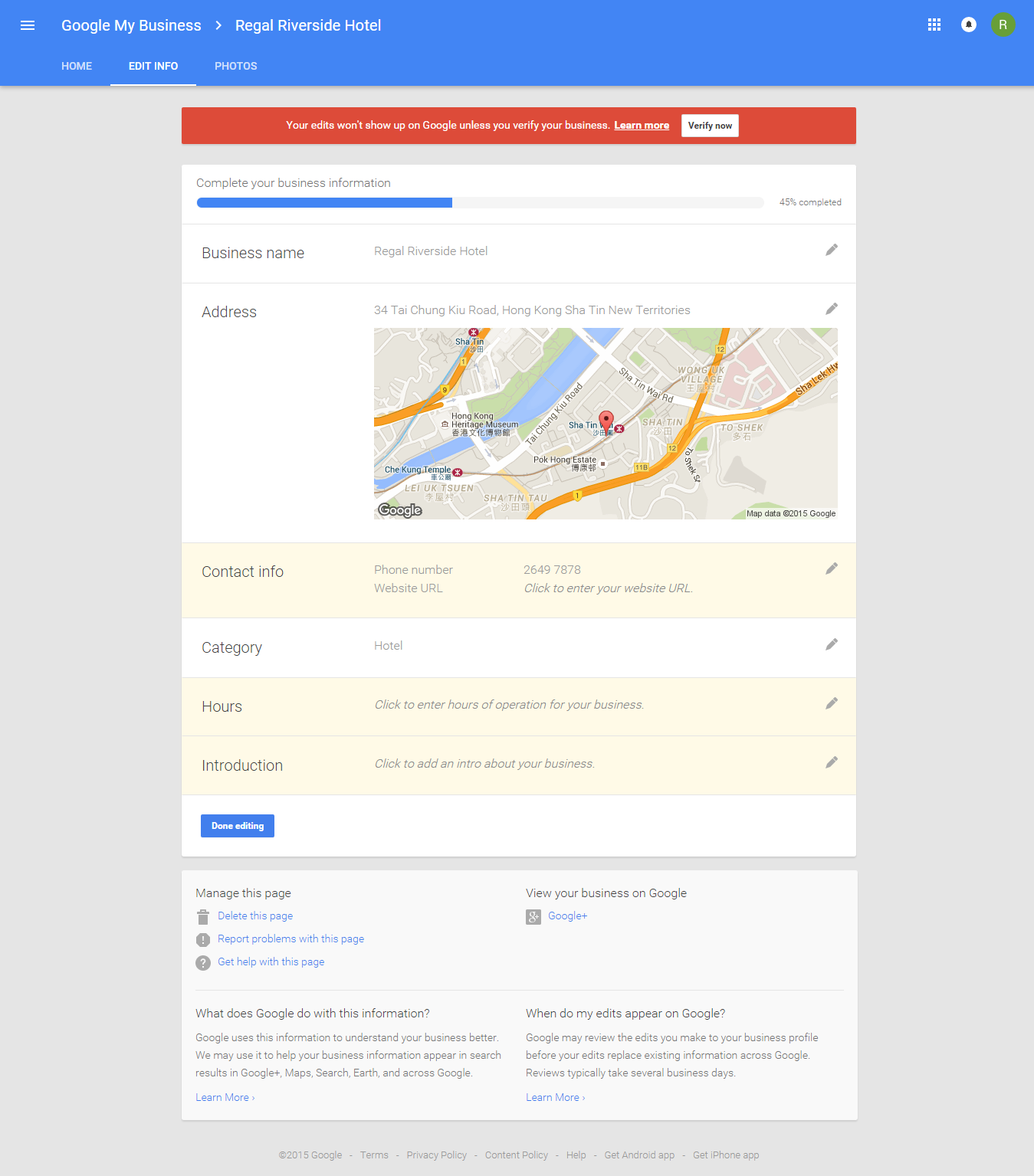Go to the HOME tab

[77, 67]
